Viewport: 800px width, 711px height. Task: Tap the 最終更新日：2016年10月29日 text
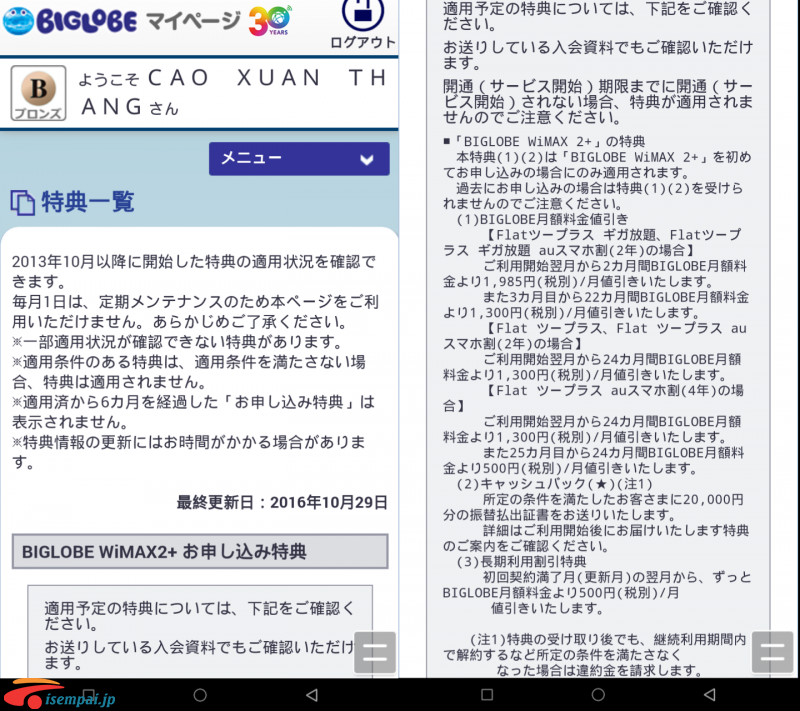[x=282, y=502]
